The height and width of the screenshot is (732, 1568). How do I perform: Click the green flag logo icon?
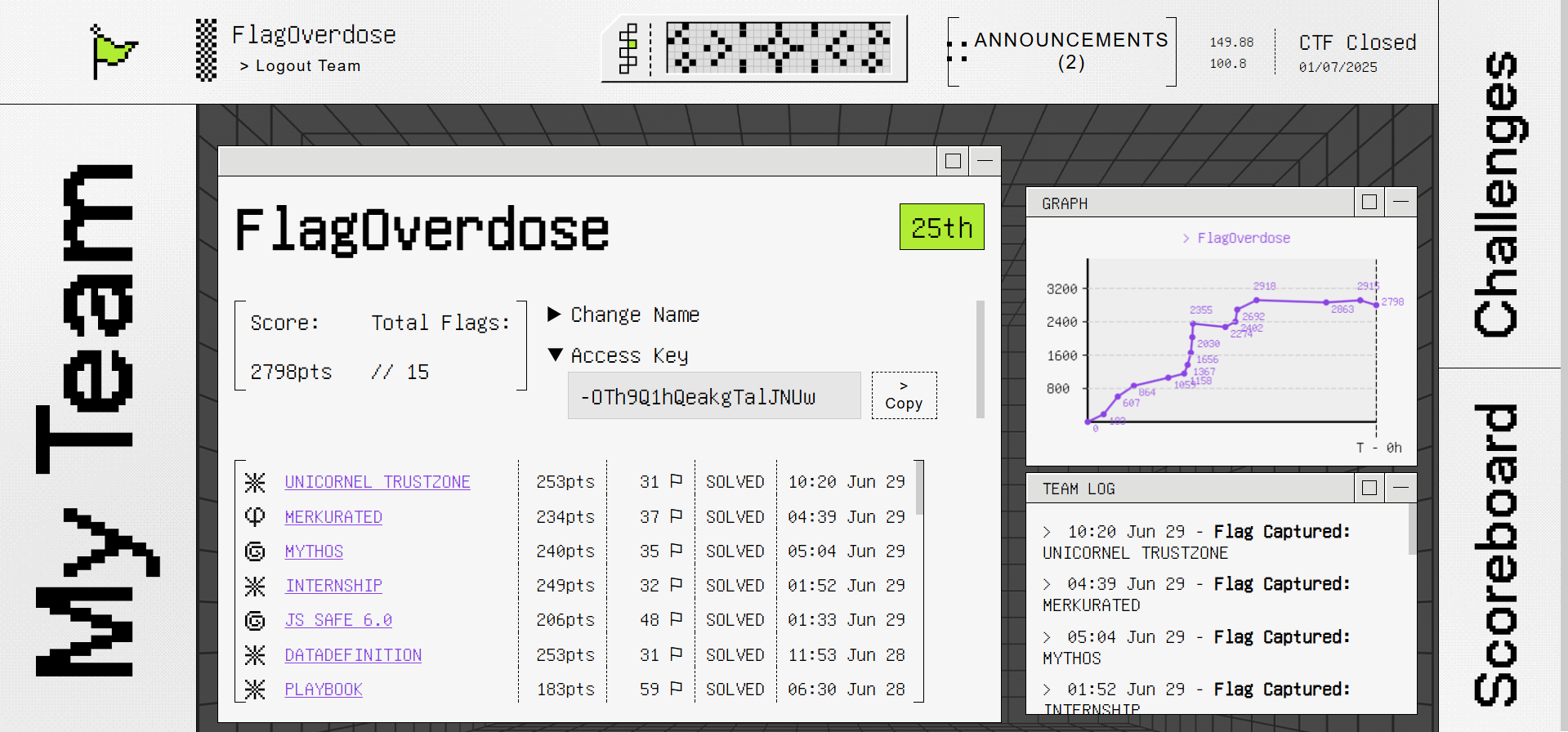[113, 51]
